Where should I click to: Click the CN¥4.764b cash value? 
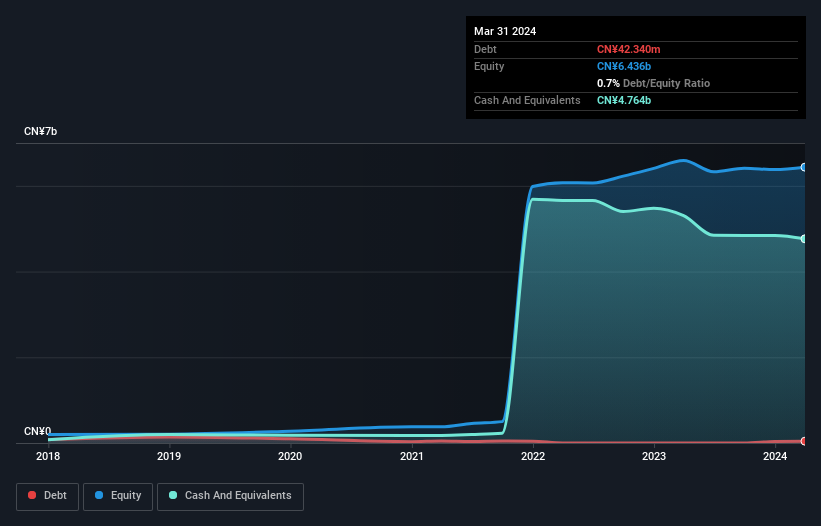(x=624, y=100)
